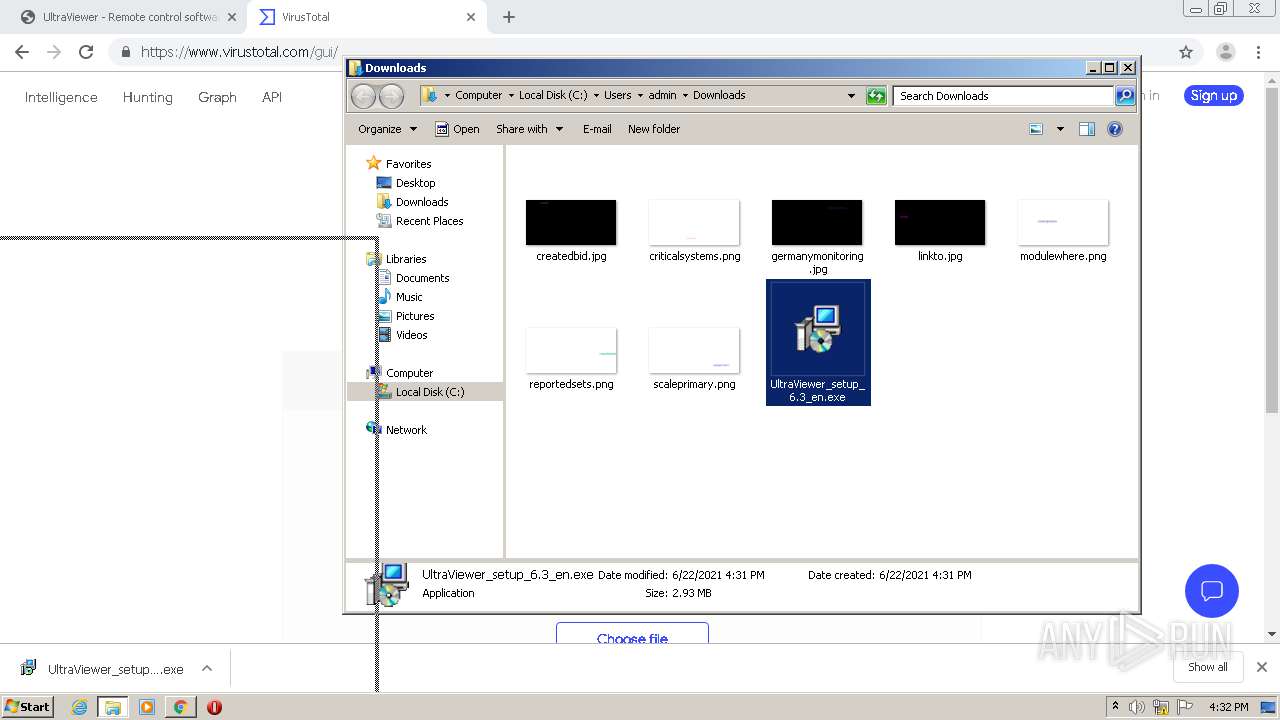This screenshot has height=720, width=1280.
Task: Click Computer in the address breadcrumb
Action: [478, 95]
